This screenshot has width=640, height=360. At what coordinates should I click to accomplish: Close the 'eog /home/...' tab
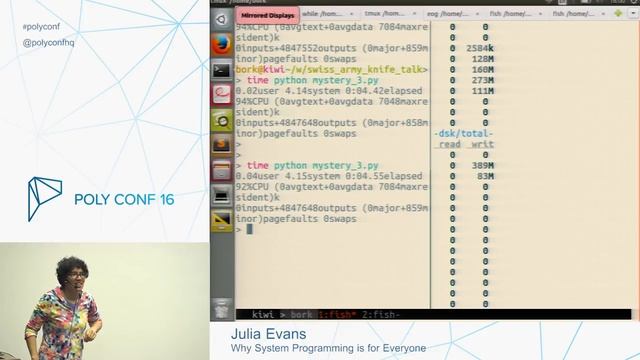477,14
